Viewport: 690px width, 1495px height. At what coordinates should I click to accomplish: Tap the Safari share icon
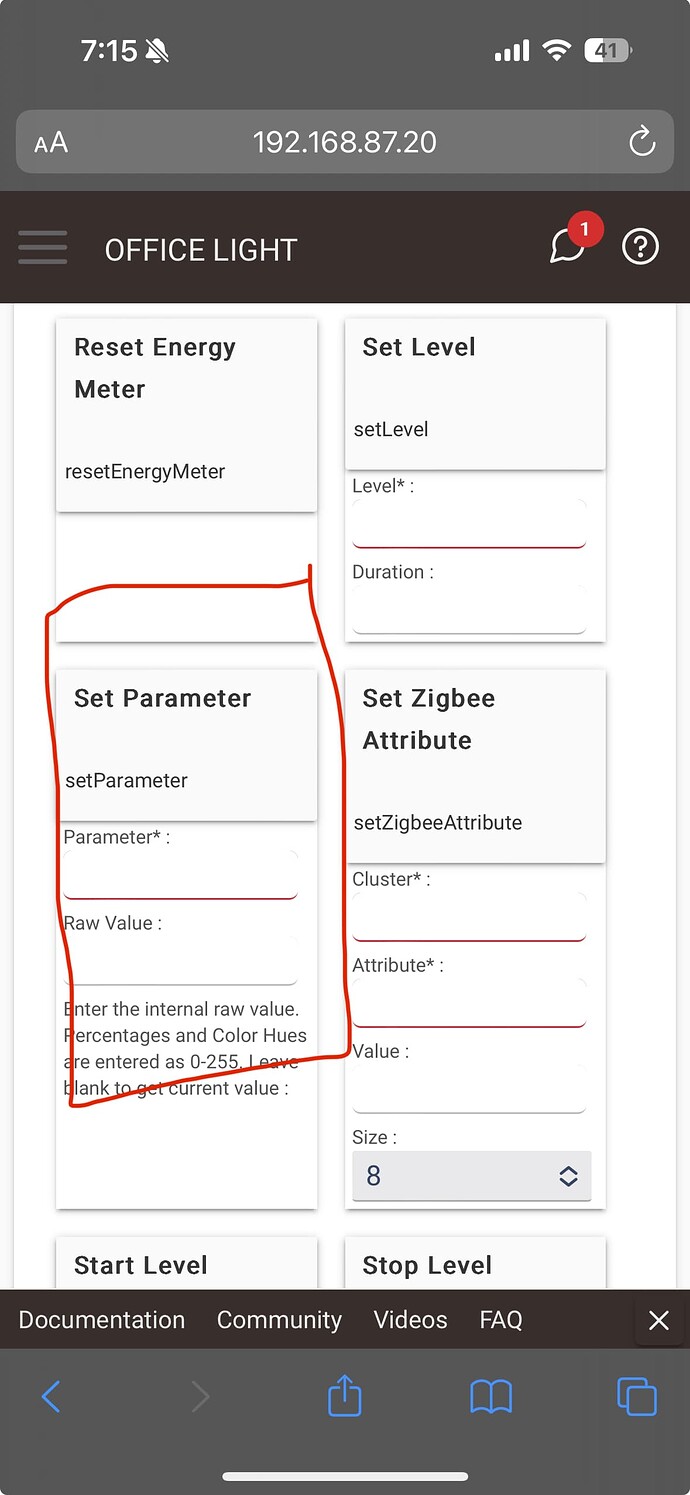coord(344,1395)
